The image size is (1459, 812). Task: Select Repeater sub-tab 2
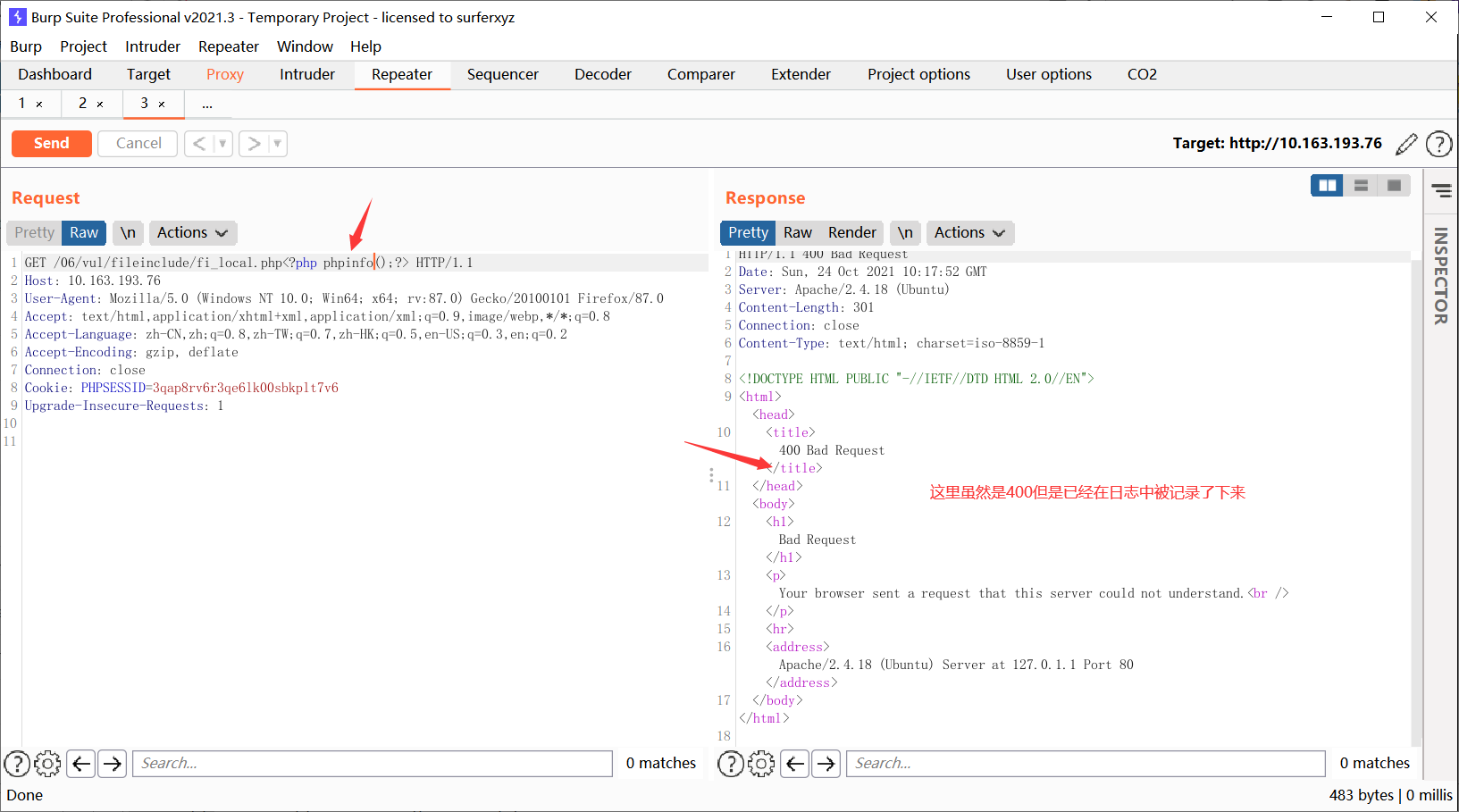83,104
